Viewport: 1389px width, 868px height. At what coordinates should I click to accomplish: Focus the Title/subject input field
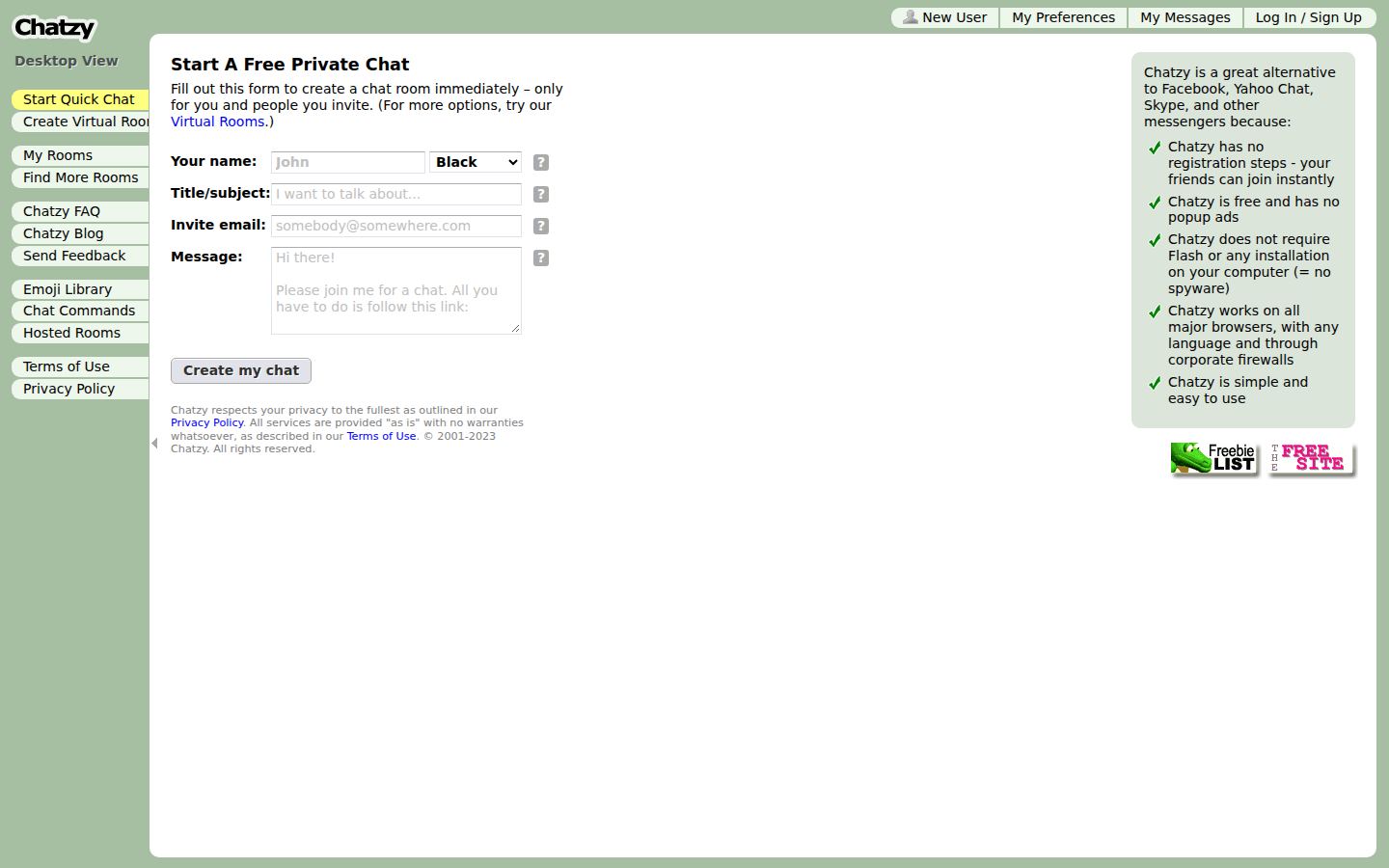pos(396,194)
